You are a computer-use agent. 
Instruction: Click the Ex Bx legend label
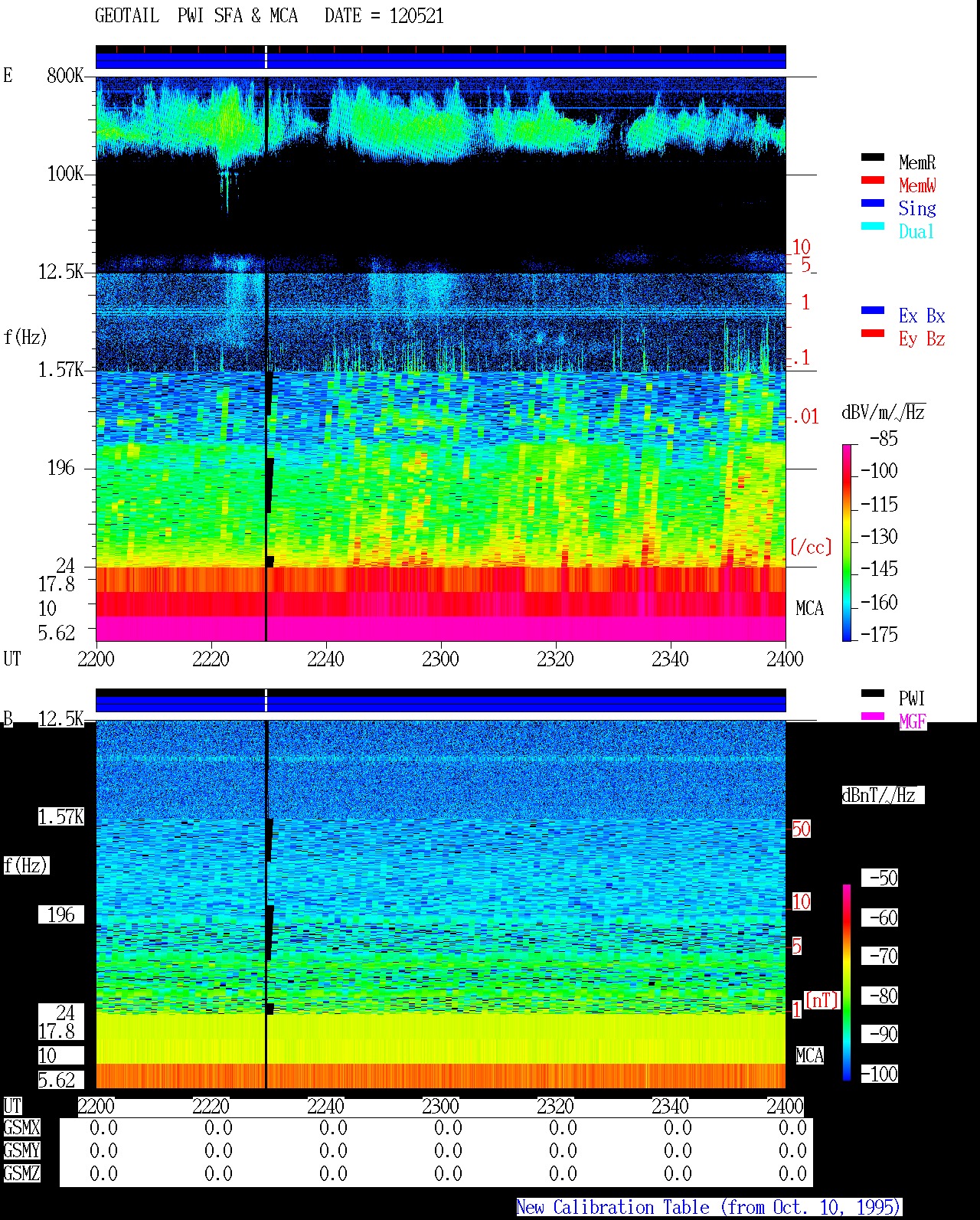tap(922, 316)
